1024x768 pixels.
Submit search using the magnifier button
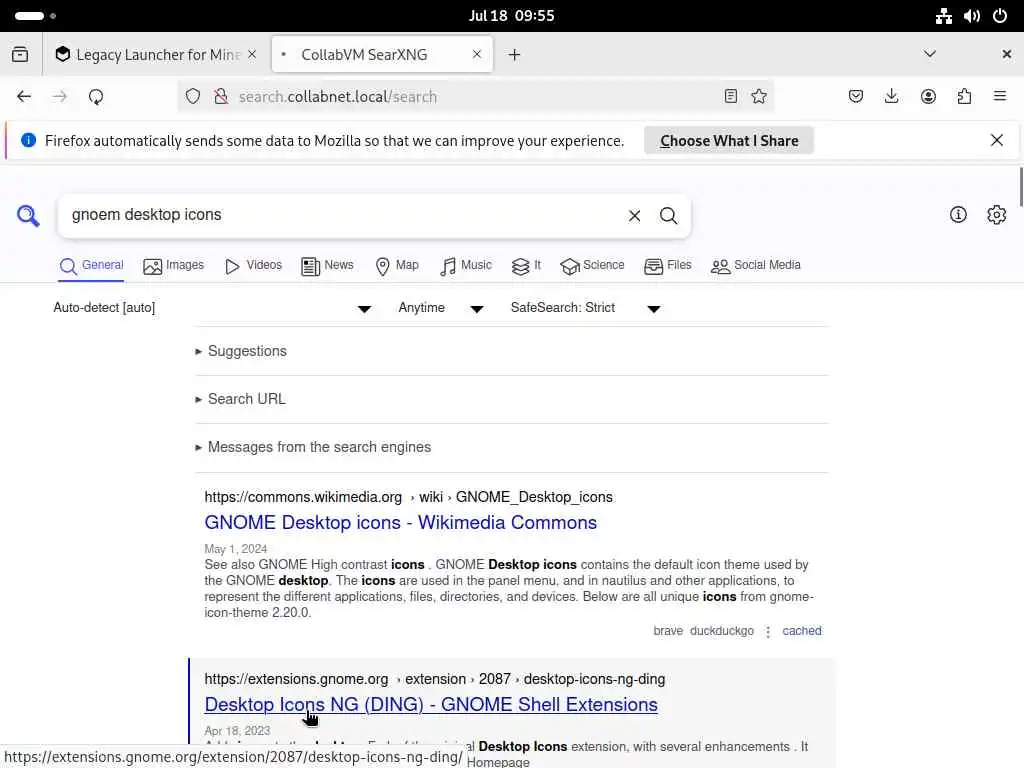tap(668, 216)
